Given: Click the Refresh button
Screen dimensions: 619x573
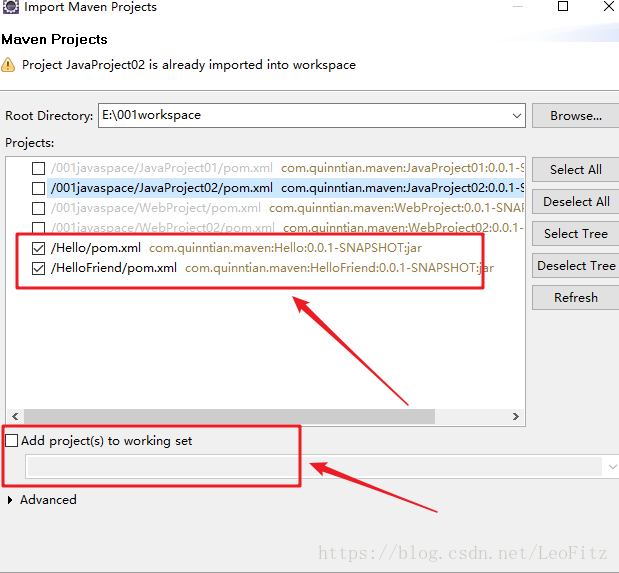Looking at the screenshot, I should pyautogui.click(x=576, y=297).
